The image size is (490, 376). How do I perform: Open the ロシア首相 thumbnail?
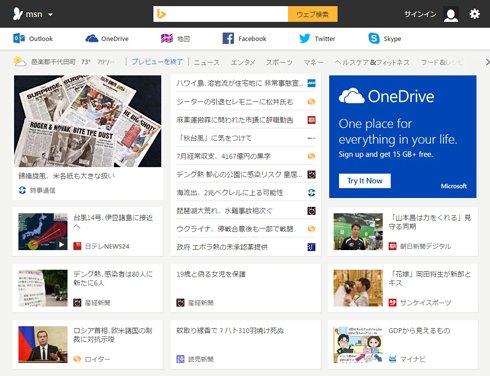coord(43,344)
